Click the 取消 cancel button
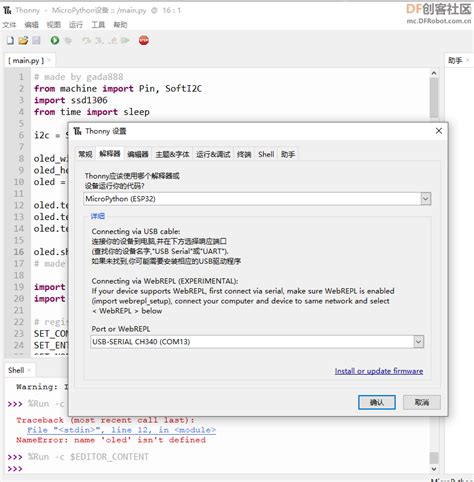Screen dimensions: 474x482 (x=422, y=402)
